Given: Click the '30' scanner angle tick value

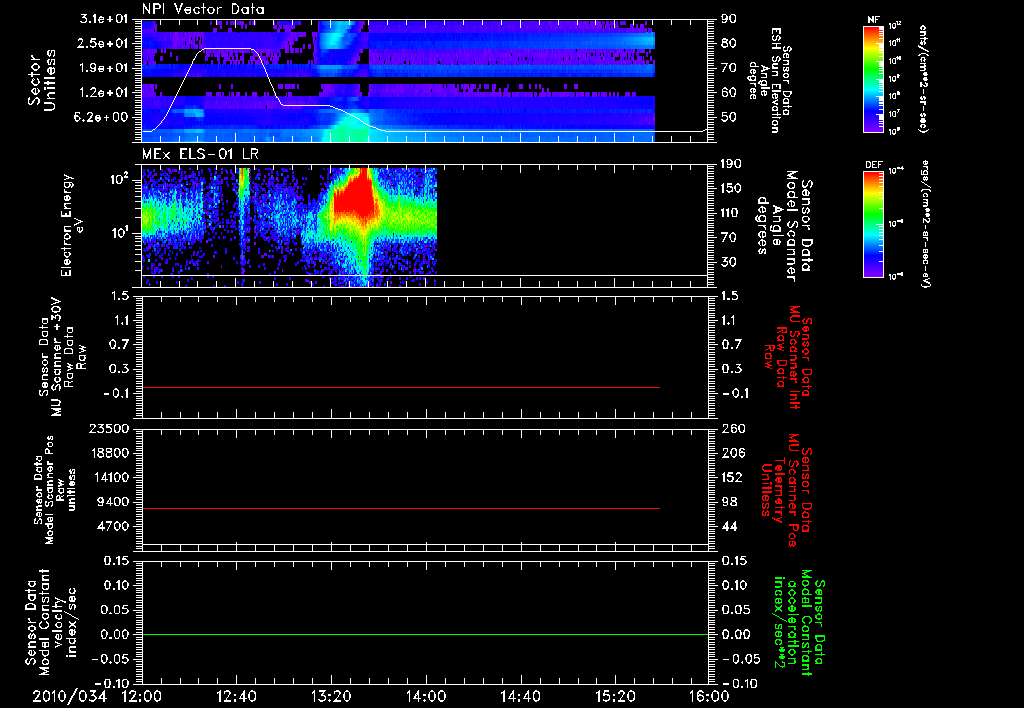Looking at the screenshot, I should point(728,263).
